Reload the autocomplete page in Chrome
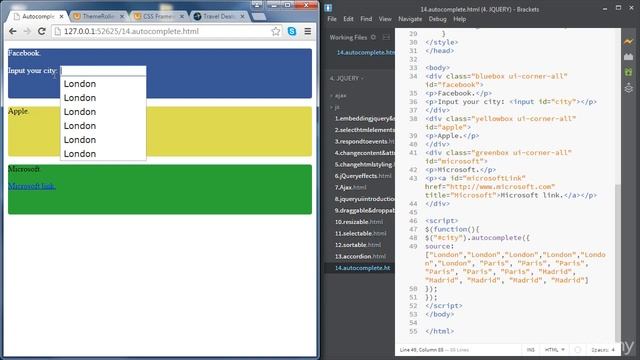This screenshot has width=640, height=360. [x=41, y=31]
